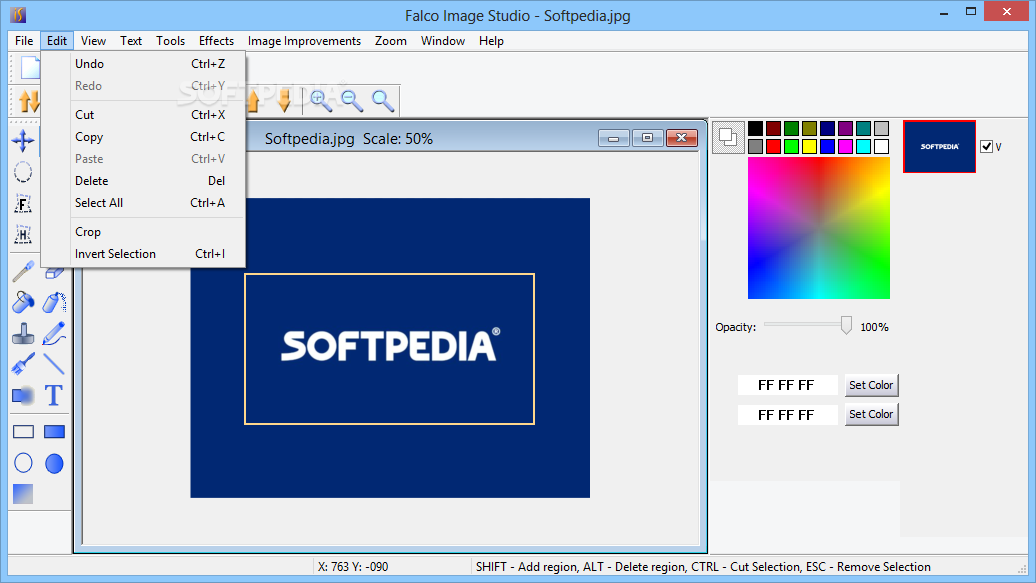Select the outlined ellipse shape tool

click(23, 463)
